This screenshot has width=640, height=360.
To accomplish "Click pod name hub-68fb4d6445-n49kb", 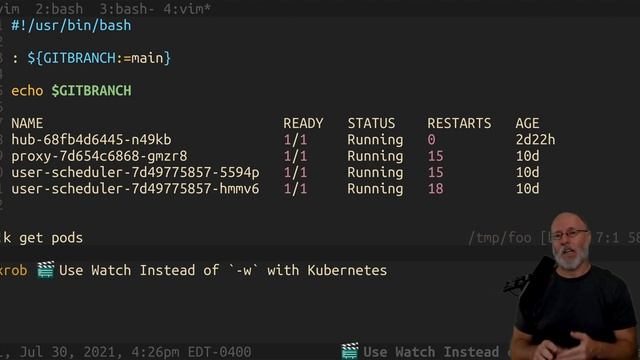I will 91,140.
